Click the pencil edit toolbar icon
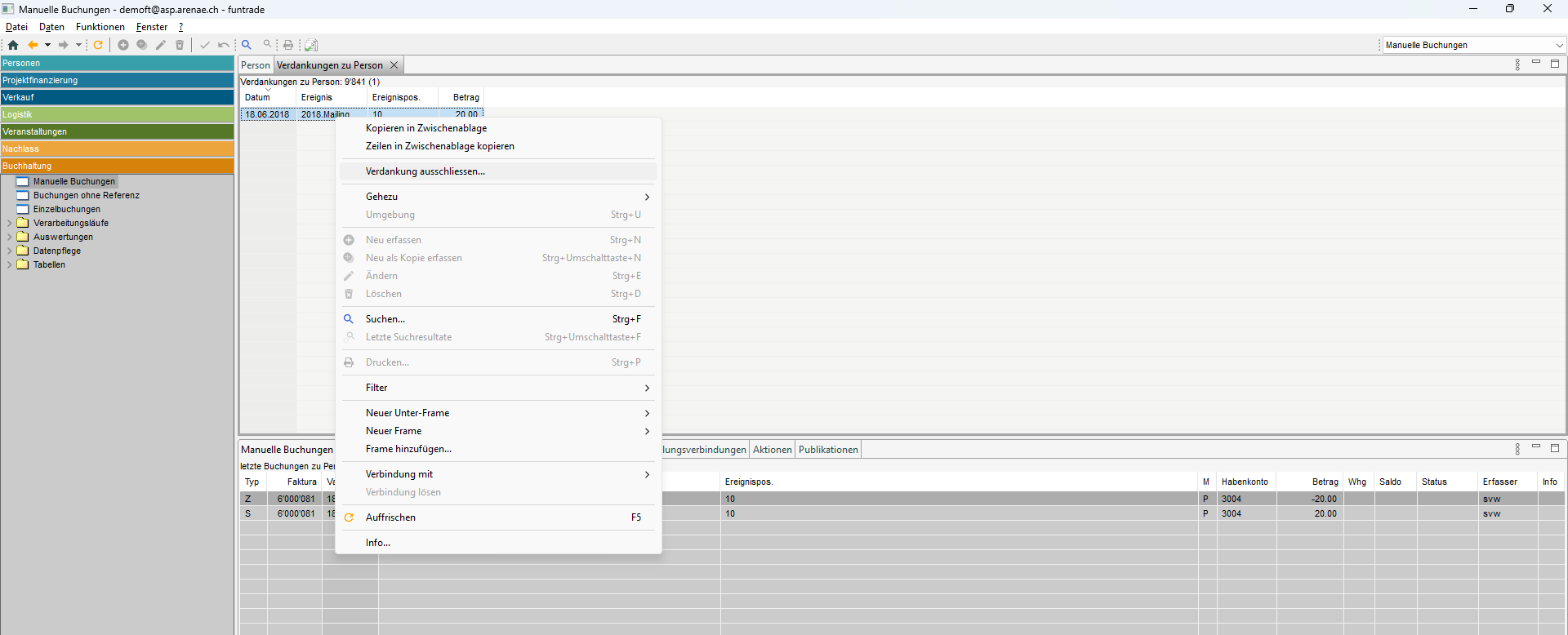 161,45
